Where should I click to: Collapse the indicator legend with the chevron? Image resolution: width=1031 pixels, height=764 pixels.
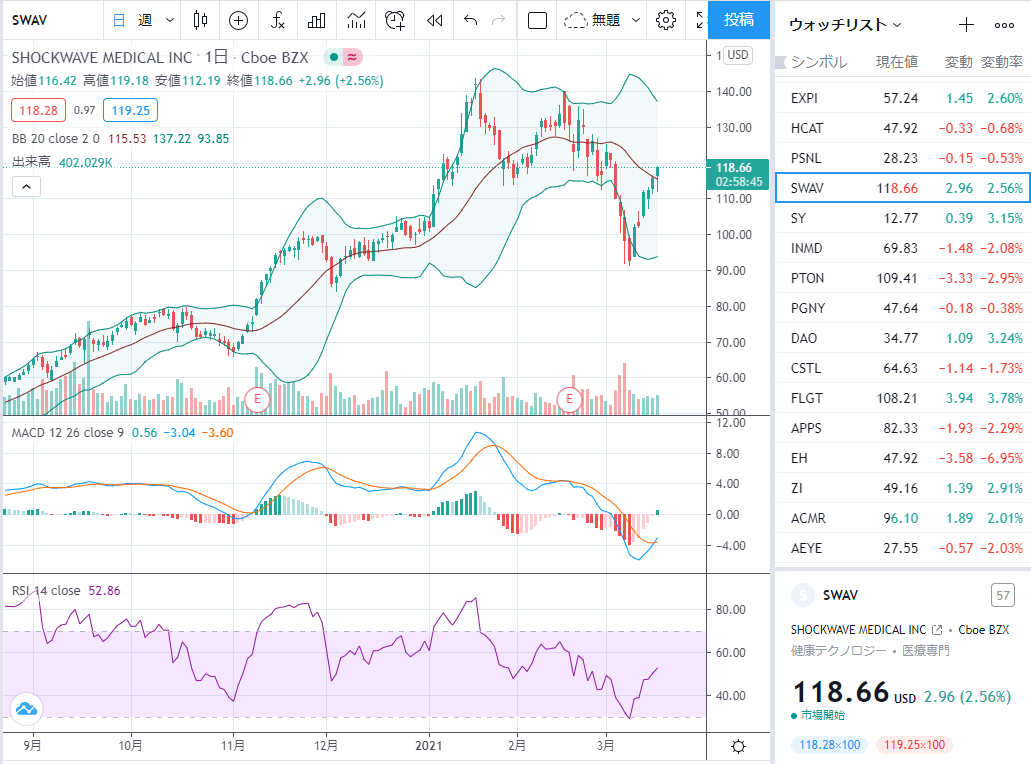click(x=26, y=187)
